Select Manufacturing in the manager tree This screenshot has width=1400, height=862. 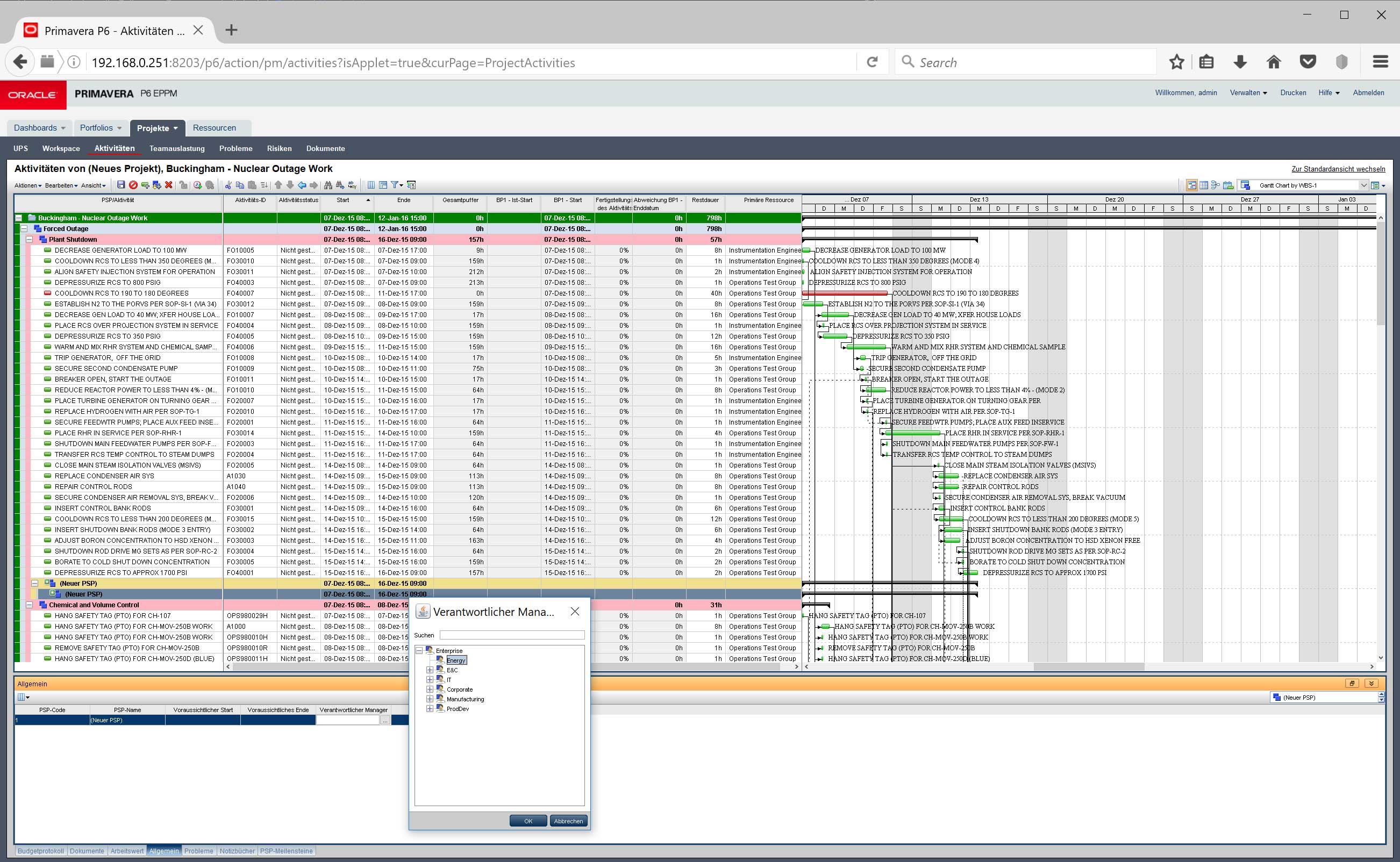tap(465, 699)
